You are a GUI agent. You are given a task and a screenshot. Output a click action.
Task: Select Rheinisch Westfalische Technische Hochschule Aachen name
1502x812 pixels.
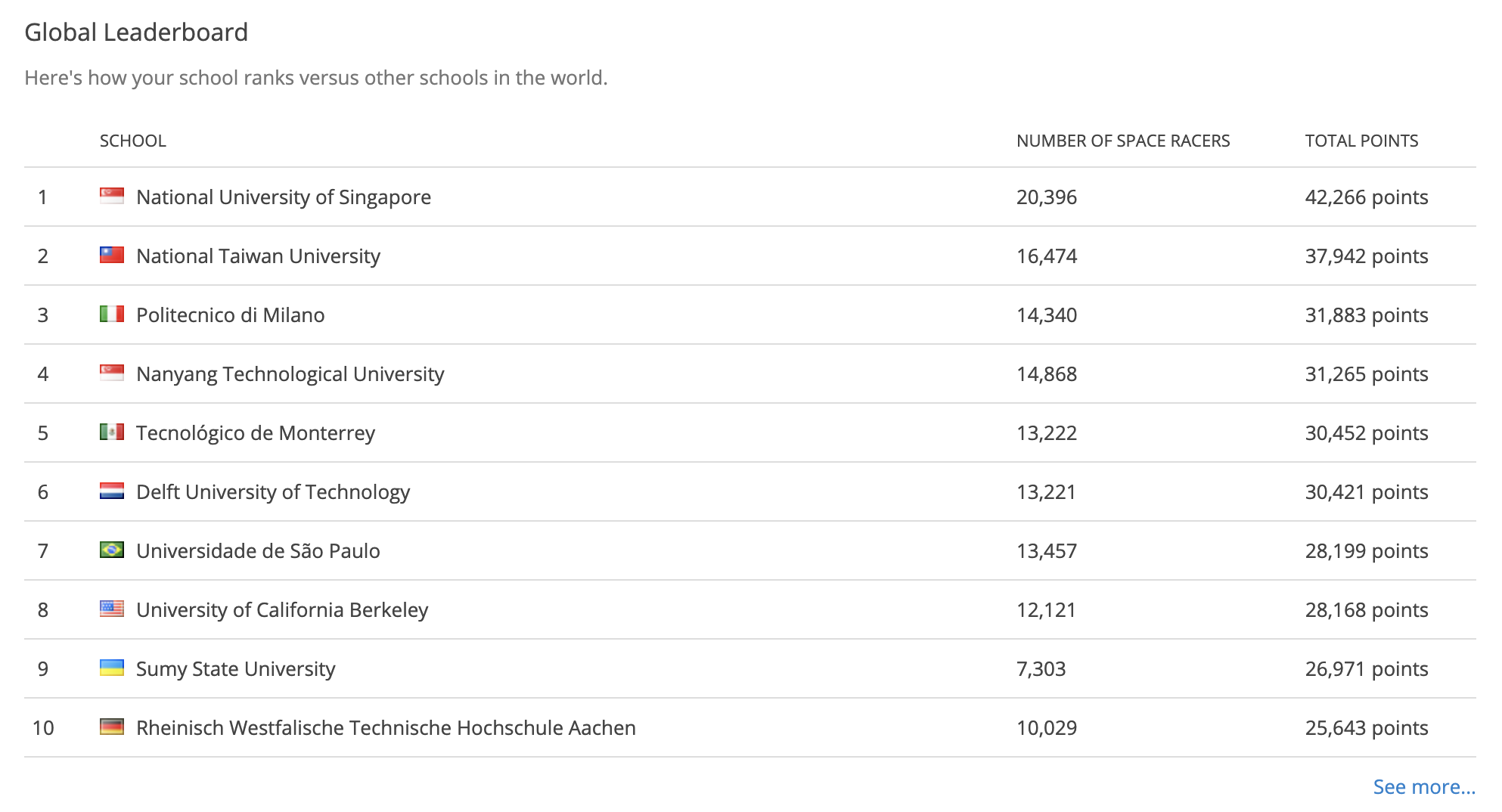click(386, 728)
